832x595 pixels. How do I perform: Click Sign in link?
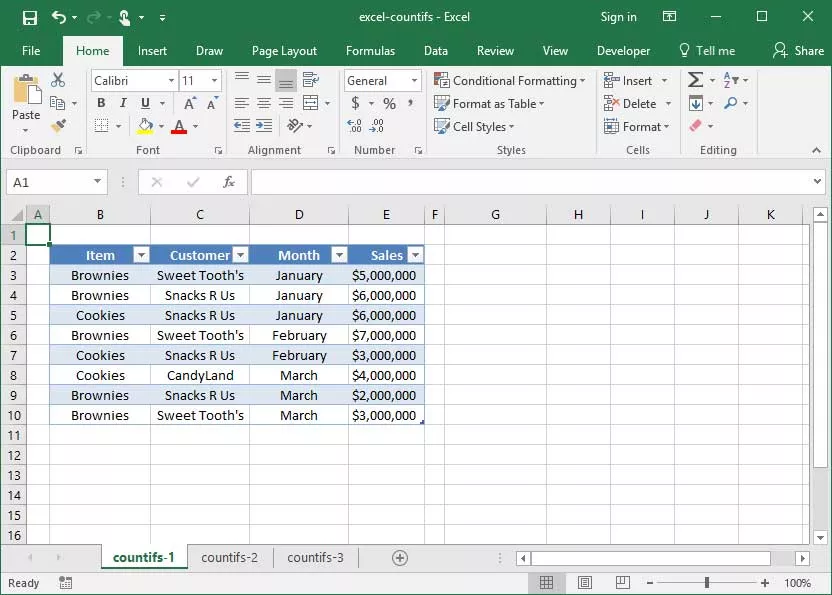(618, 17)
